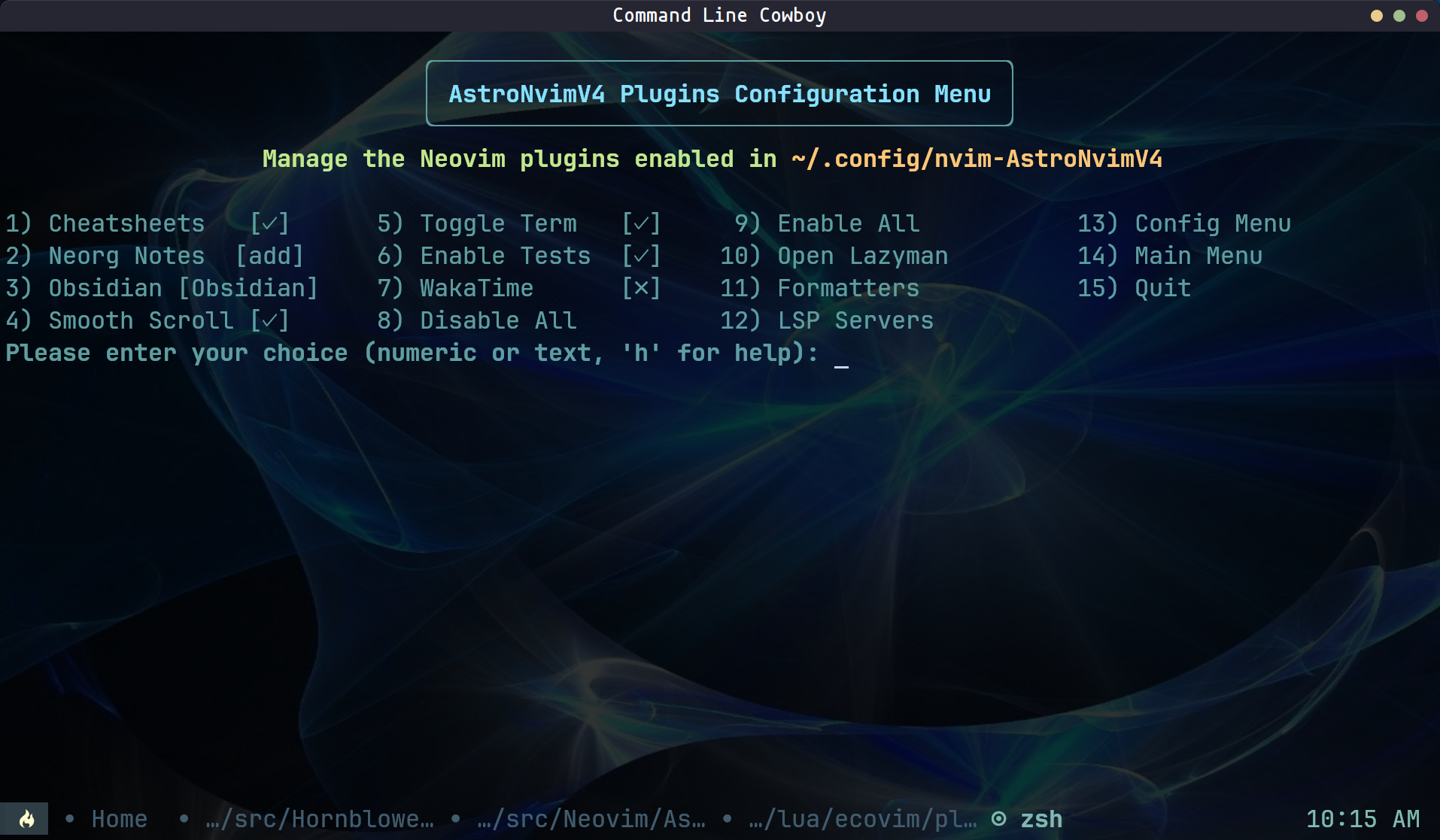Click the AstroNvimV4 Plugins Configuration Menu title
The width and height of the screenshot is (1440, 840).
click(x=719, y=94)
